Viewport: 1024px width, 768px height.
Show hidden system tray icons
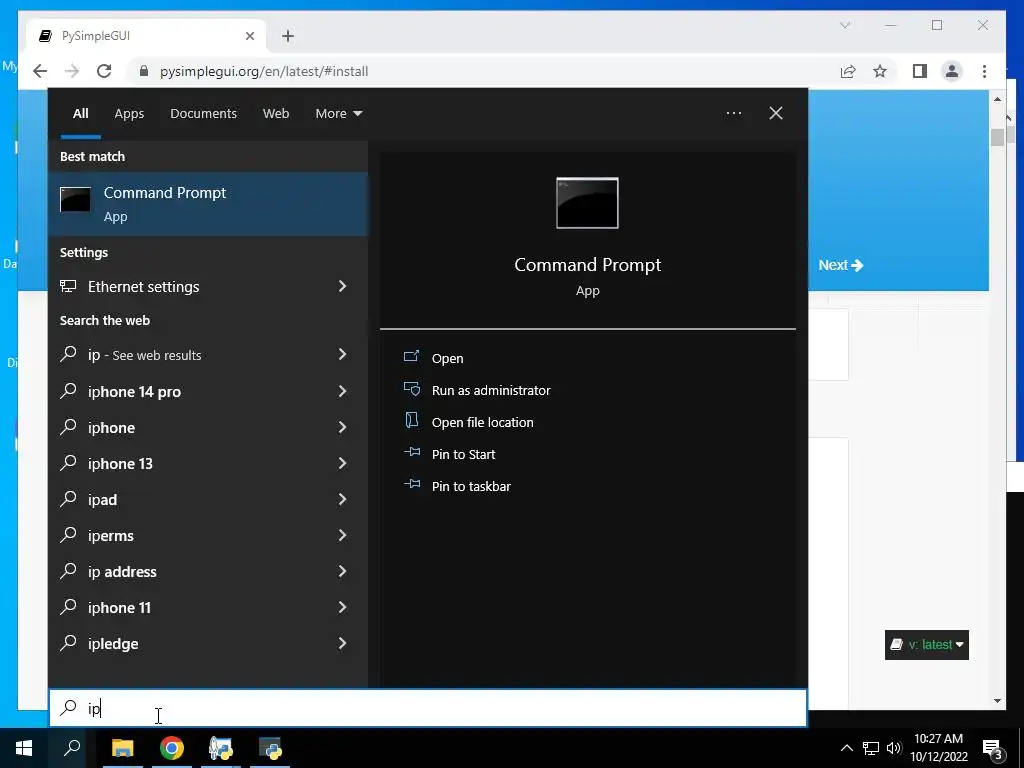pos(846,748)
